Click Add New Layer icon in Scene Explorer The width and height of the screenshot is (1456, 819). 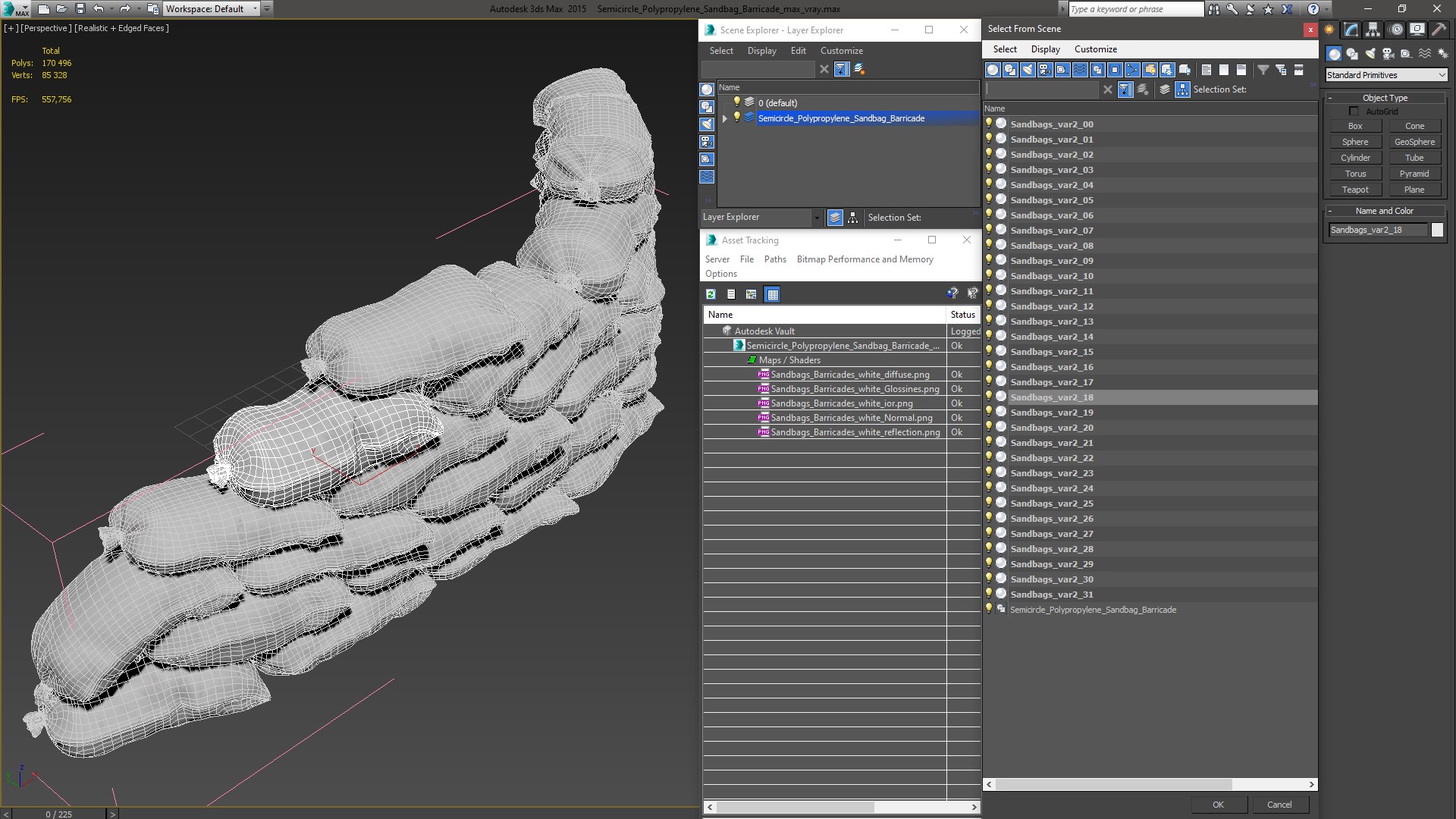point(859,69)
